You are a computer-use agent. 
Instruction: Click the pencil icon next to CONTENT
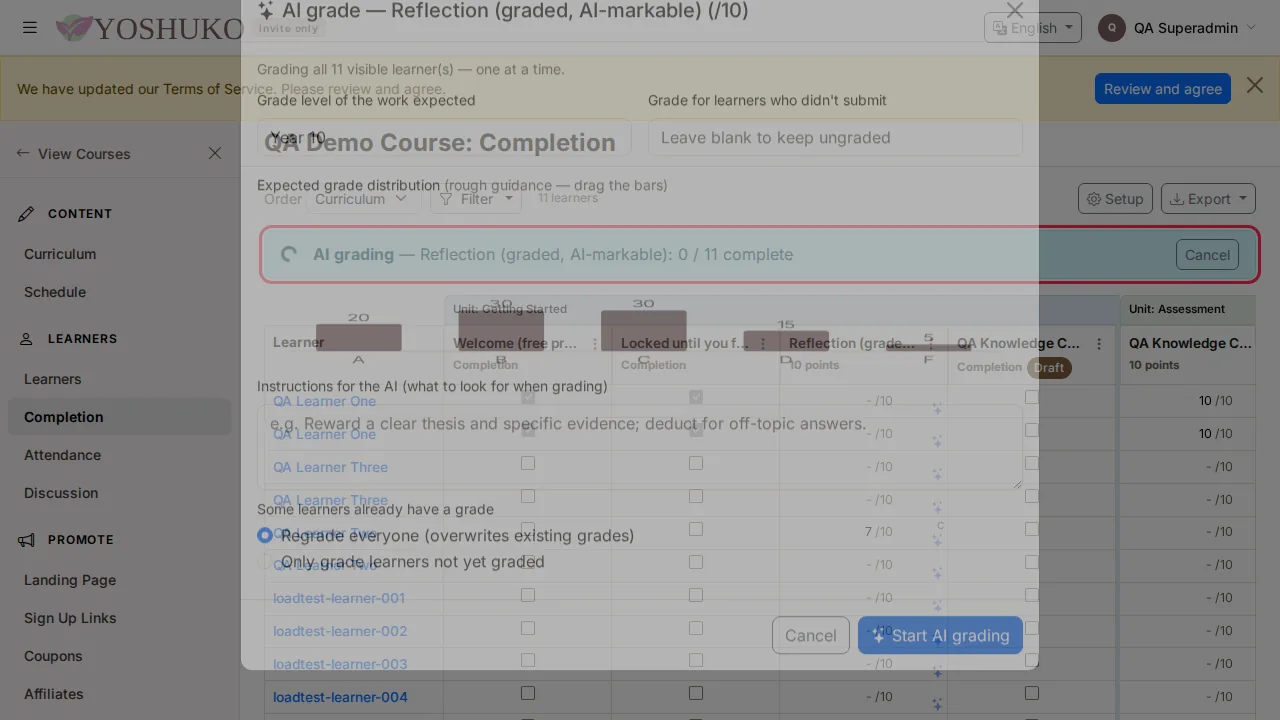coord(27,214)
